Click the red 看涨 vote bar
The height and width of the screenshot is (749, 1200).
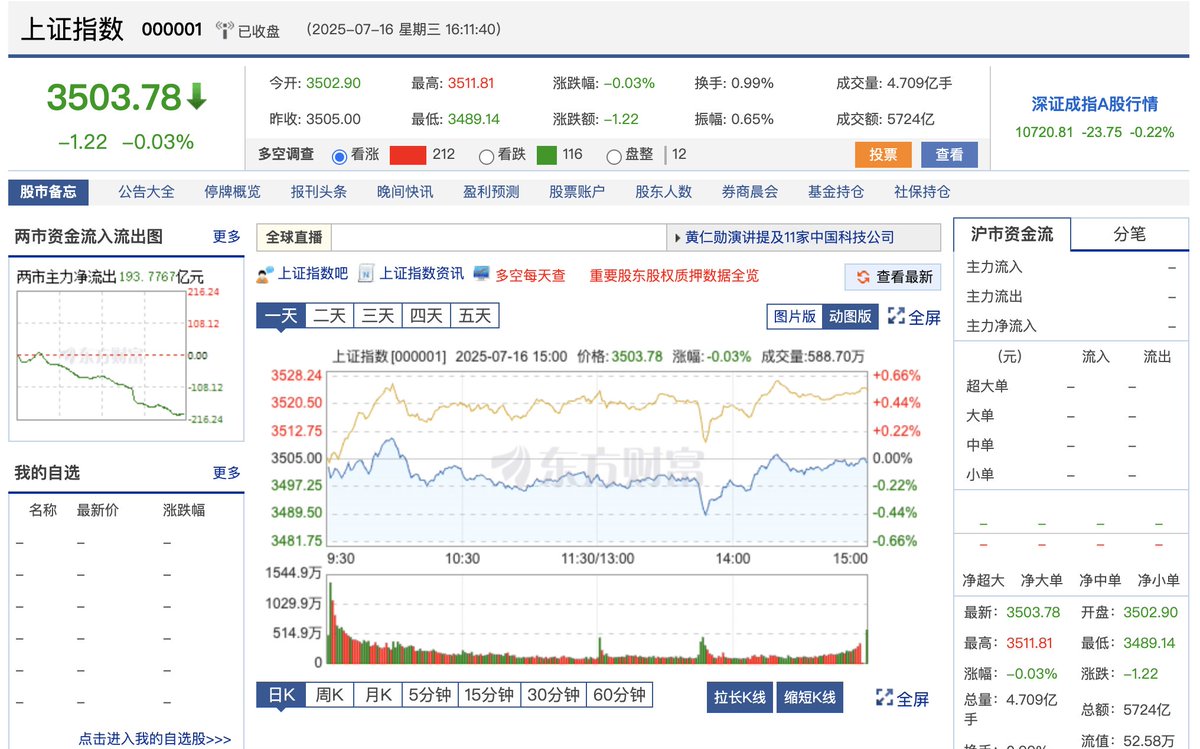point(407,155)
